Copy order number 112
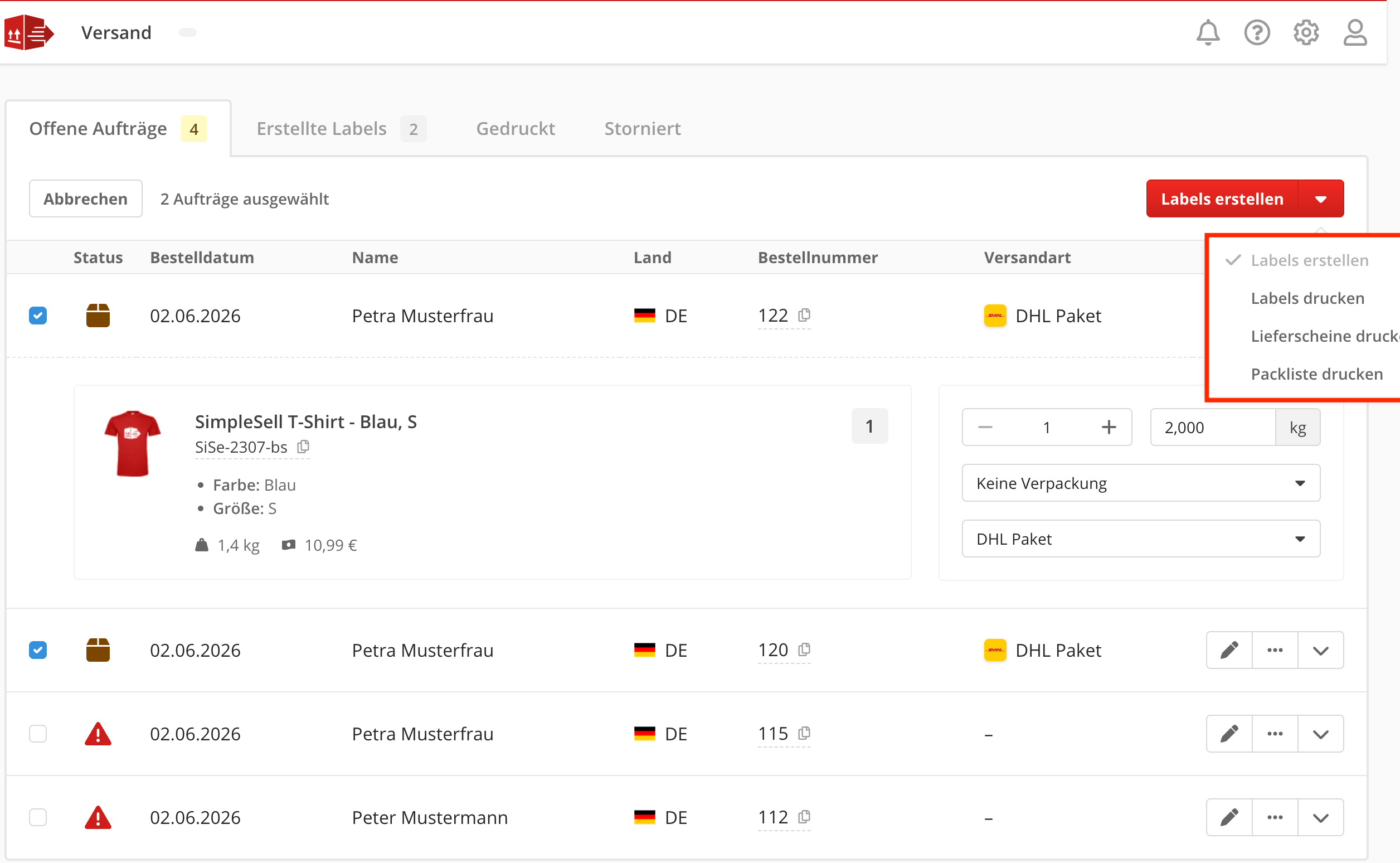Image resolution: width=1400 pixels, height=863 pixels. click(804, 817)
